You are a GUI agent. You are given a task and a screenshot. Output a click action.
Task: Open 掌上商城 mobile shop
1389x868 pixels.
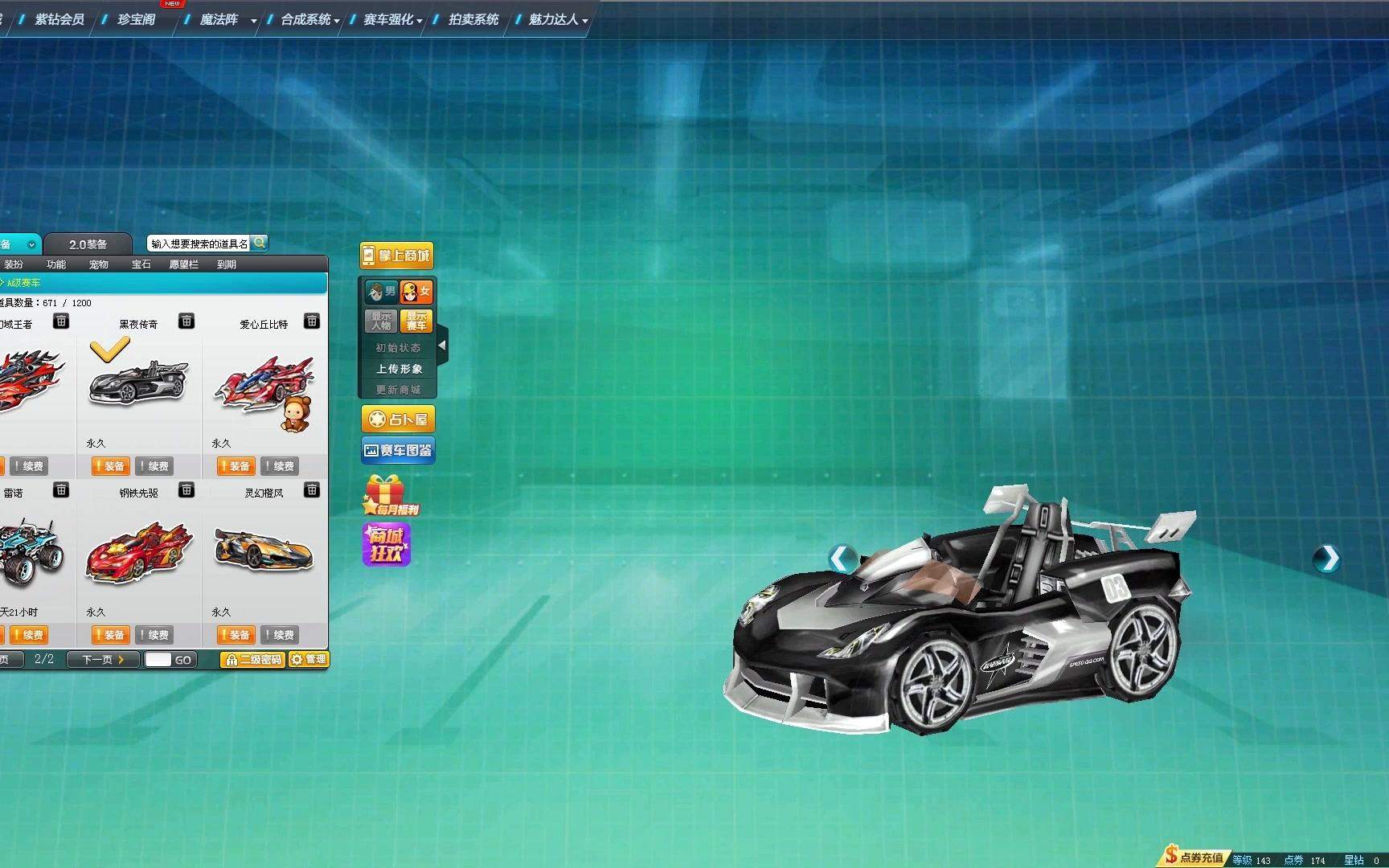(396, 256)
